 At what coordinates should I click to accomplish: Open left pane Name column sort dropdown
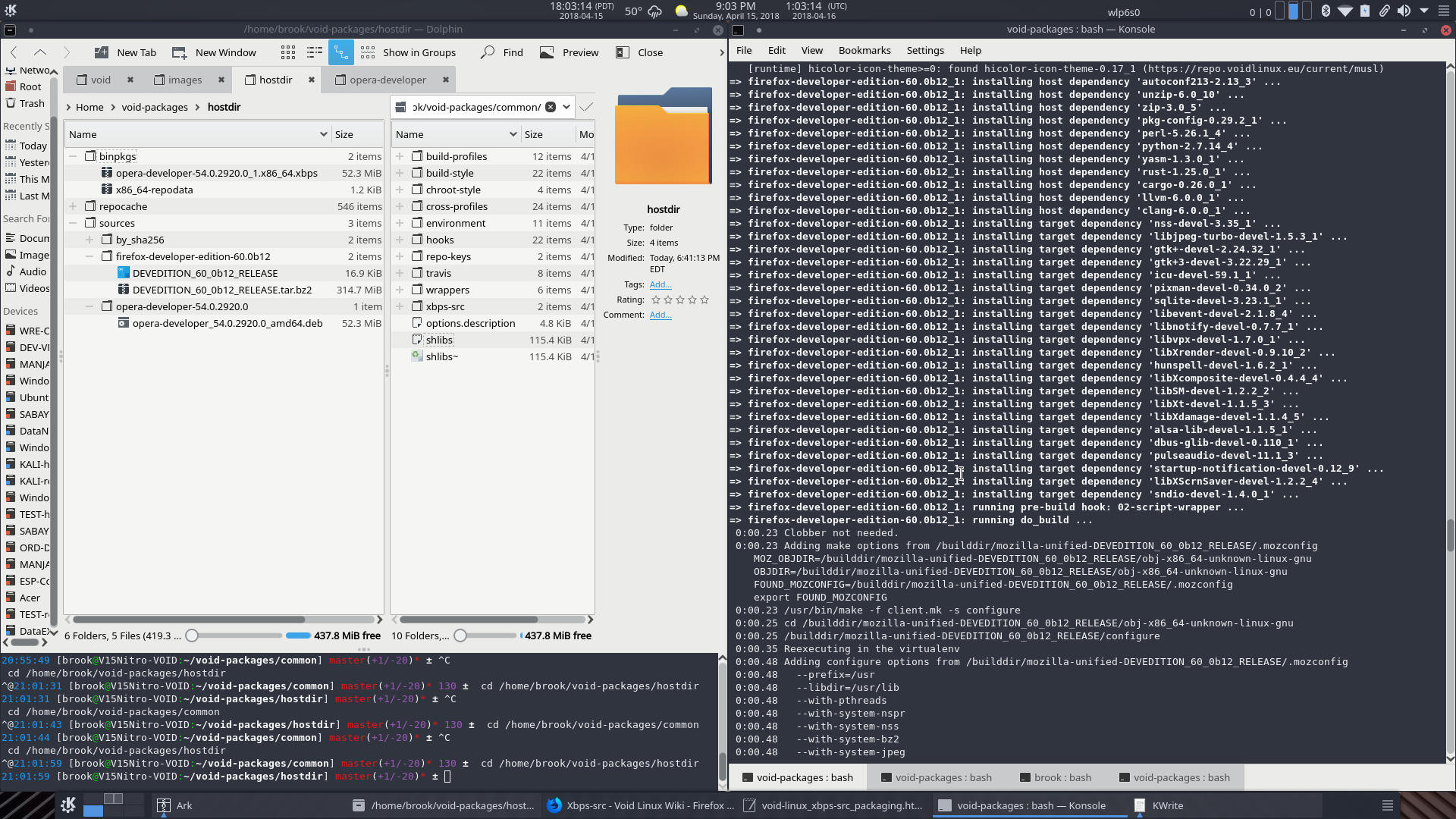pyautogui.click(x=324, y=134)
